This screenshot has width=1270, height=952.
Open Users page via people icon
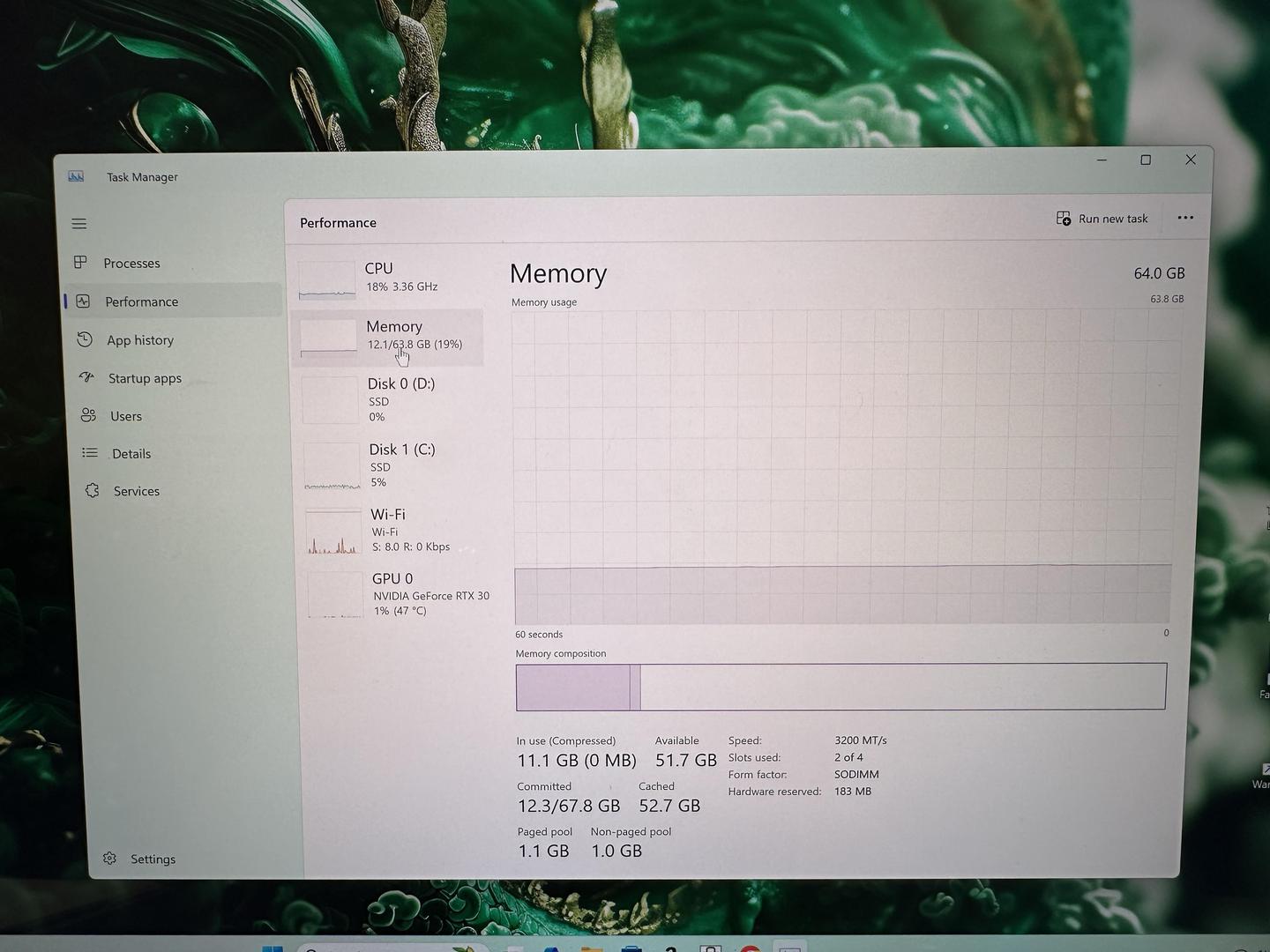(x=88, y=415)
